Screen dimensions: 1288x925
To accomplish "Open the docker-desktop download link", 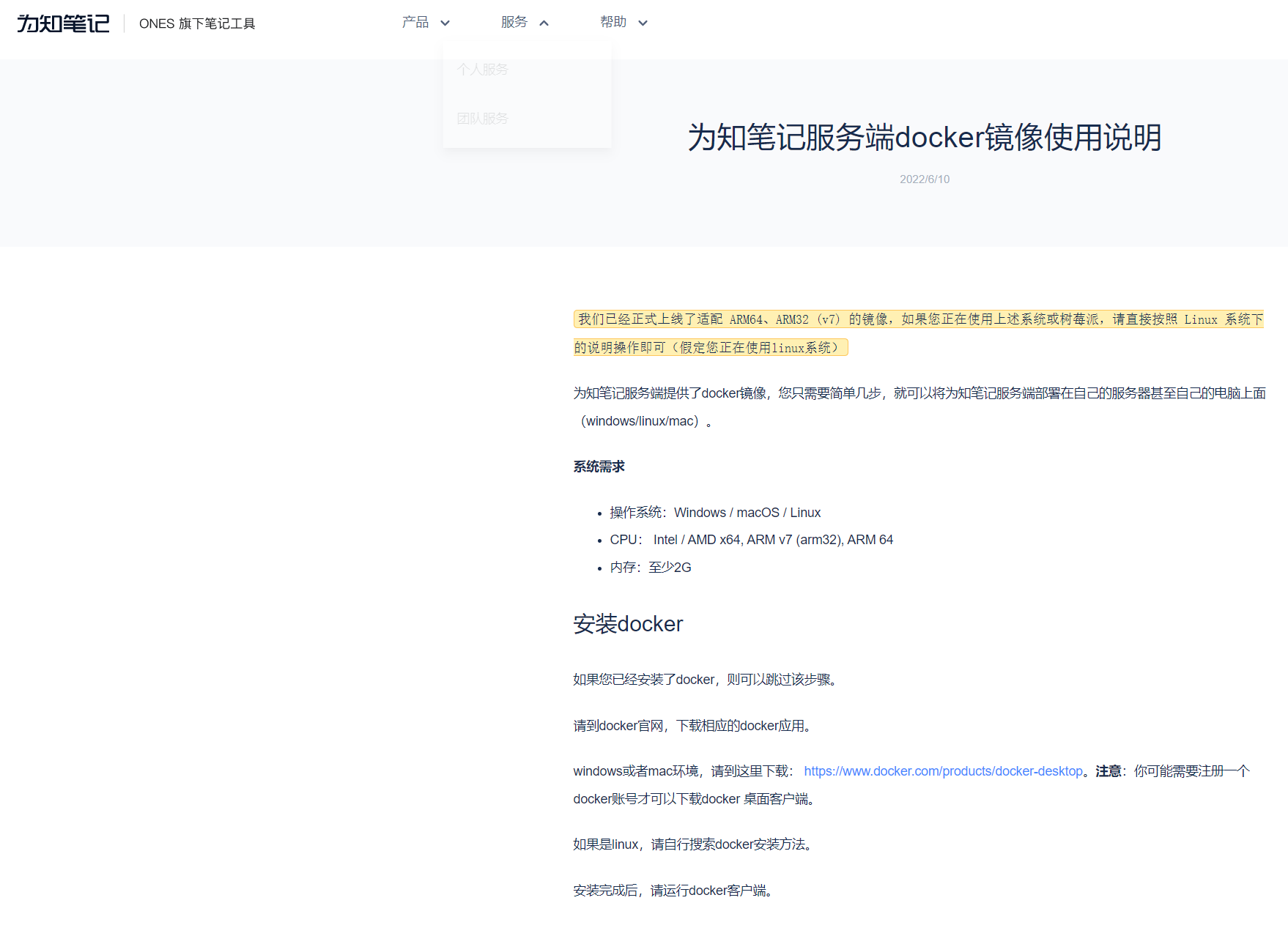I will (943, 770).
